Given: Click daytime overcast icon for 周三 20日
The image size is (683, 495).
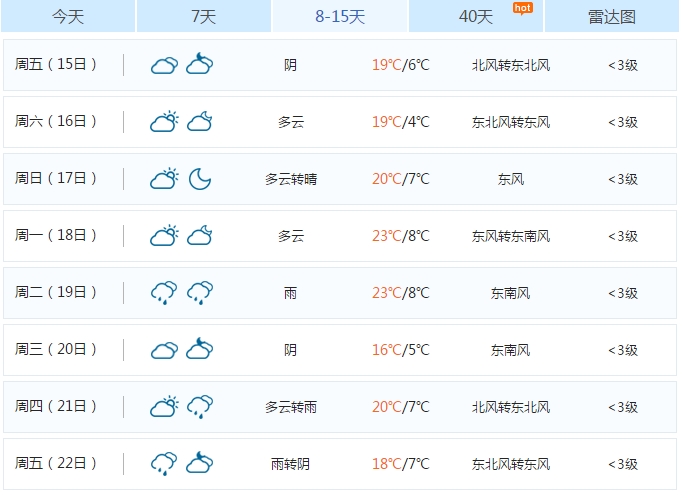Looking at the screenshot, I should point(164,350).
